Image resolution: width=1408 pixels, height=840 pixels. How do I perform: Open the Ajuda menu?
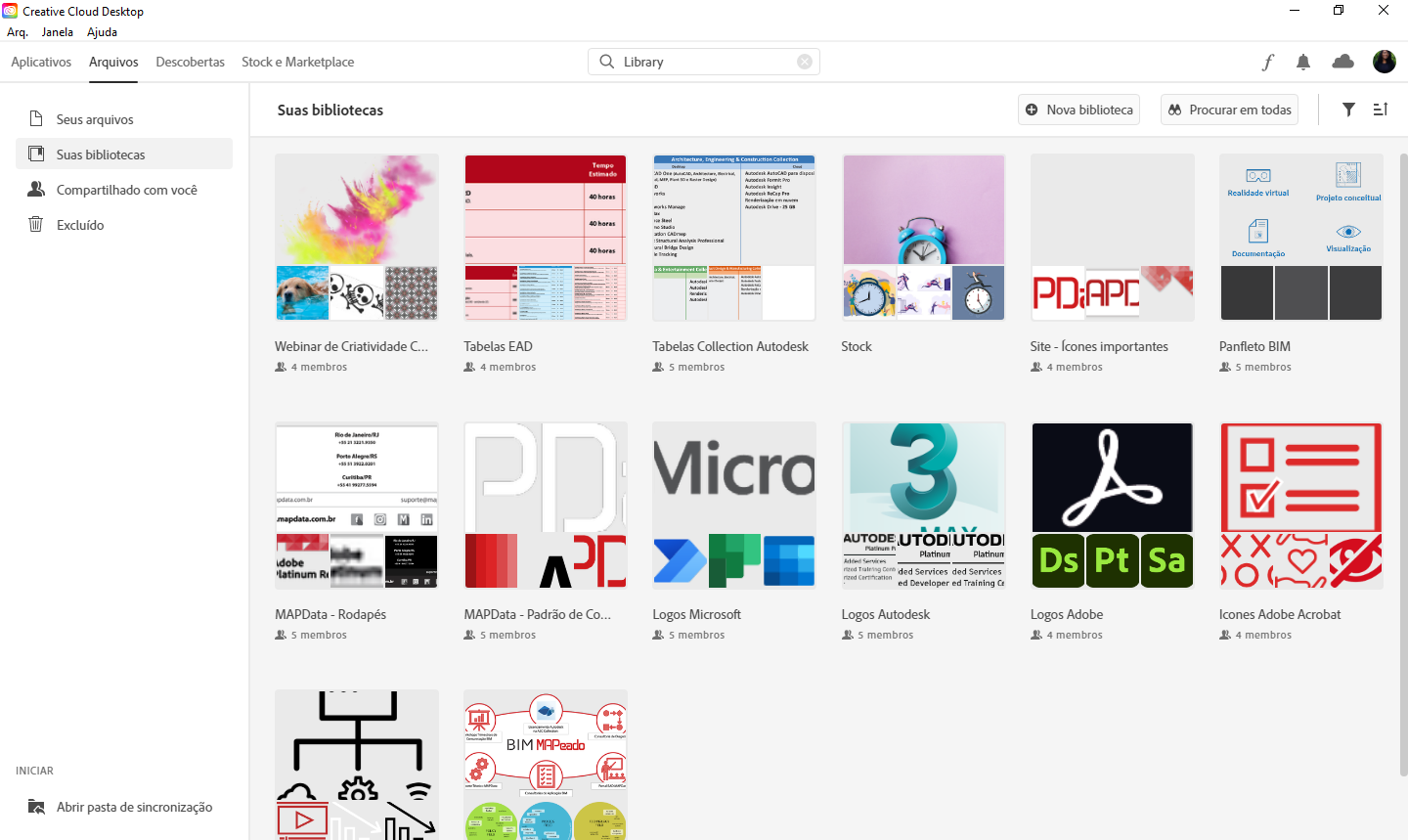click(x=102, y=32)
